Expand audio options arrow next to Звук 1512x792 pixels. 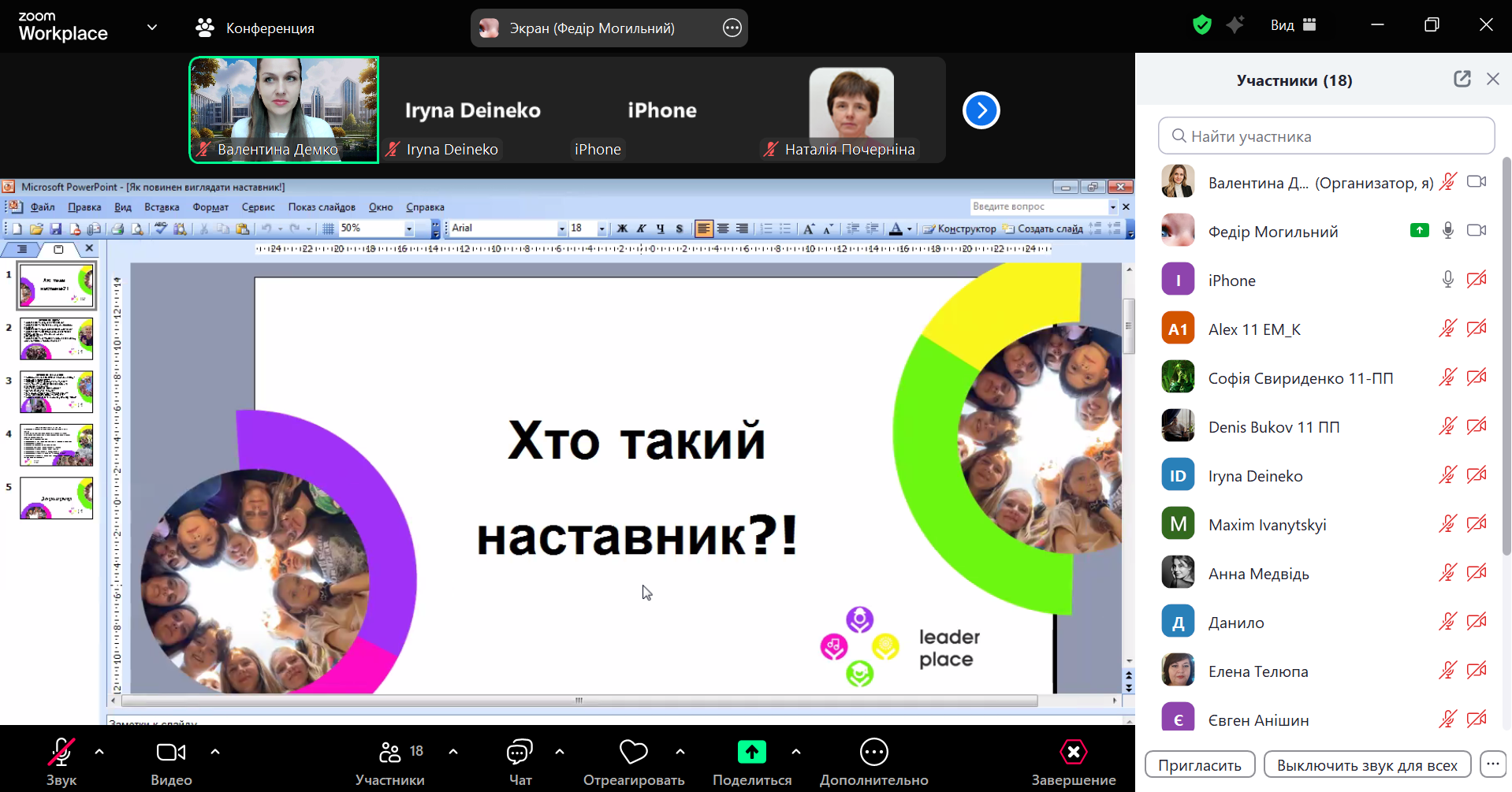pyautogui.click(x=99, y=752)
